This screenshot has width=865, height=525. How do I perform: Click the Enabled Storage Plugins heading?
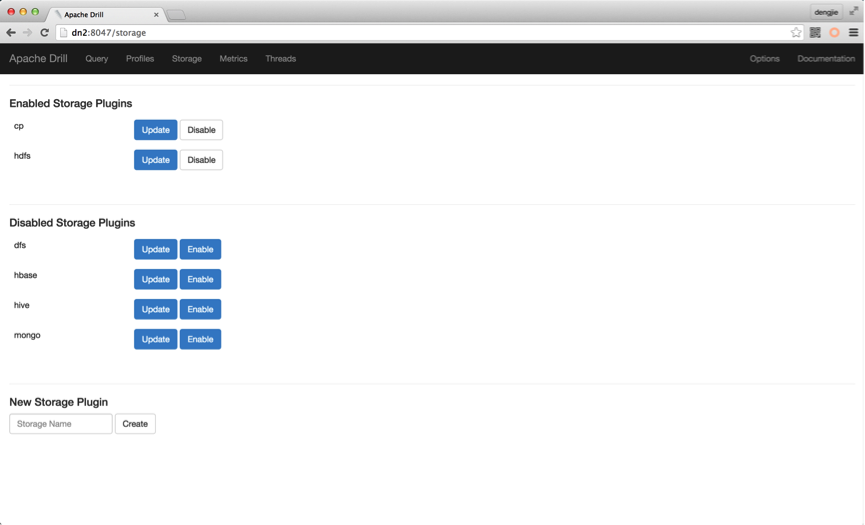coord(71,104)
